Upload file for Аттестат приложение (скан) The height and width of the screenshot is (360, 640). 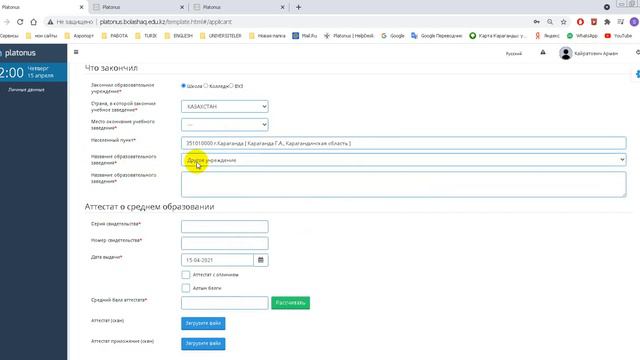203,344
